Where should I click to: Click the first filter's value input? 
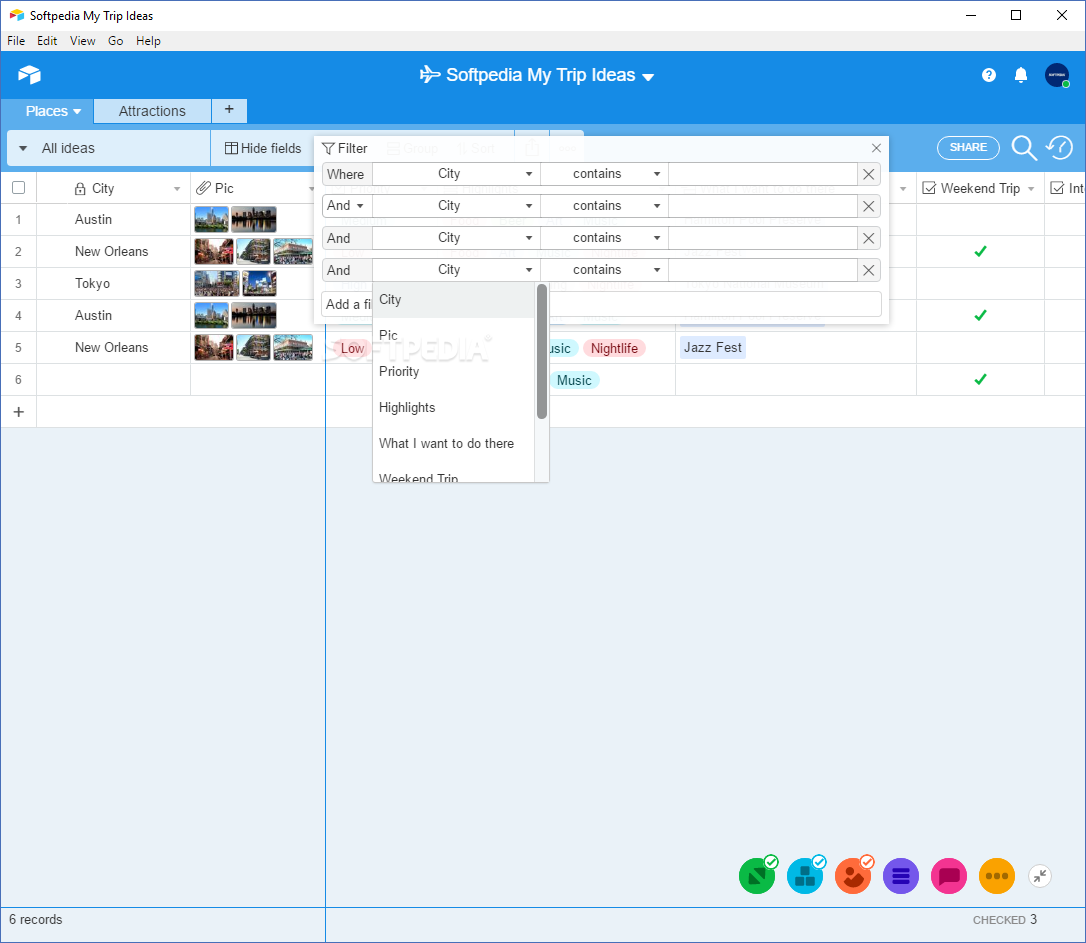763,174
